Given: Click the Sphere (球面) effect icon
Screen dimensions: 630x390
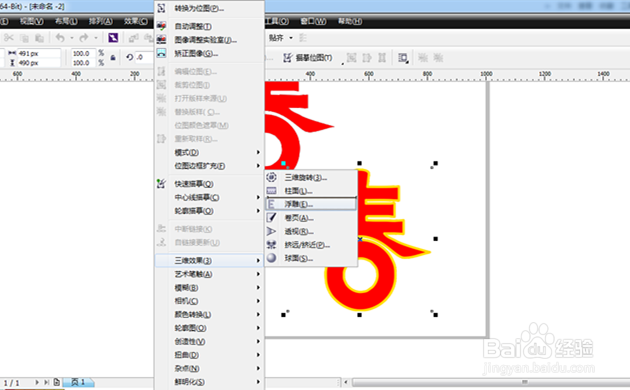Looking at the screenshot, I should coord(272,258).
